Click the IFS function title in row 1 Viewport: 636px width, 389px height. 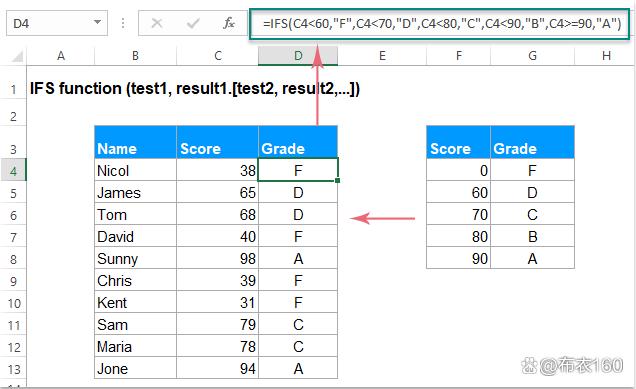195,88
